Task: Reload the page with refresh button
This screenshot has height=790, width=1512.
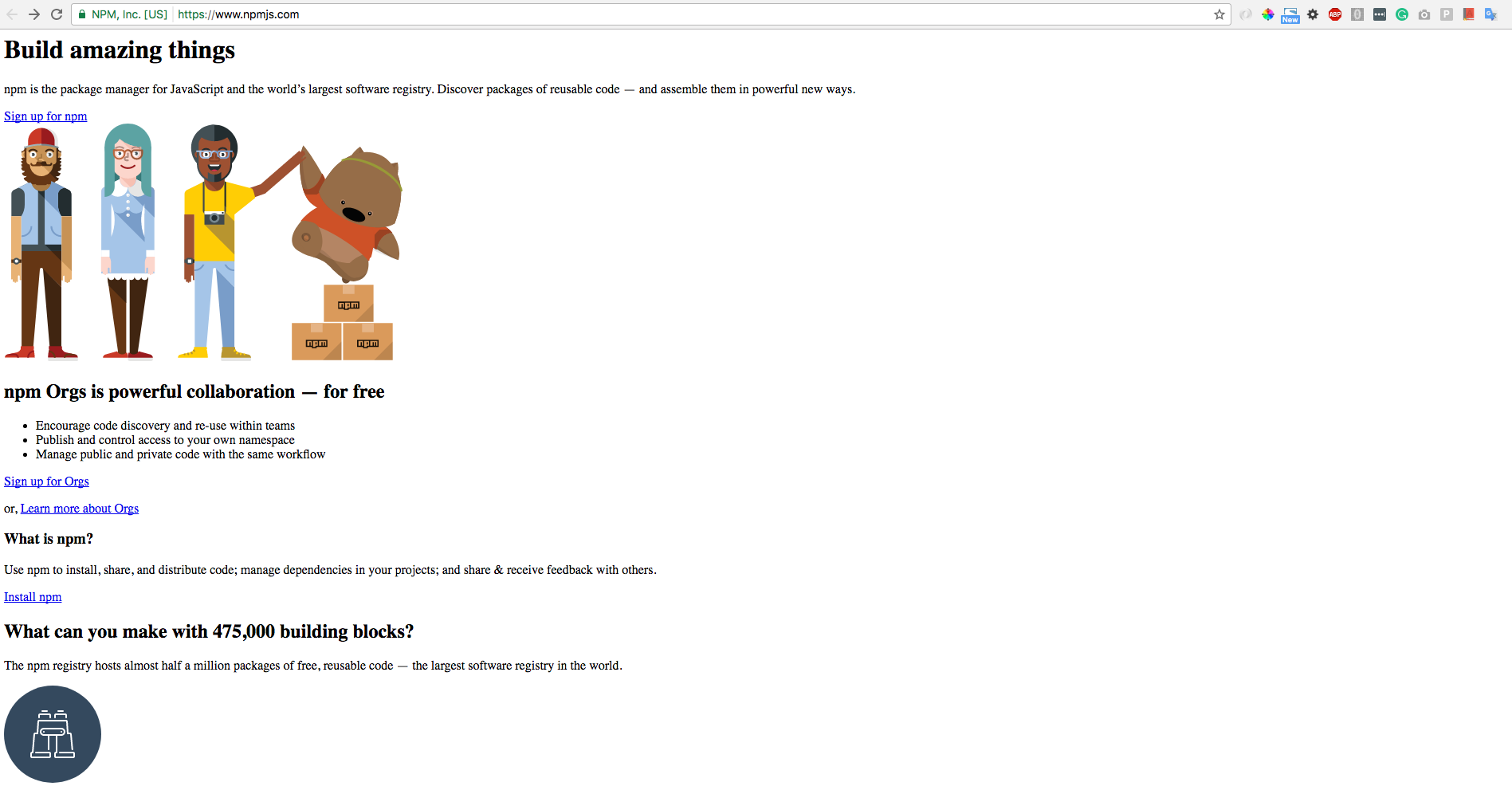Action: (x=57, y=14)
